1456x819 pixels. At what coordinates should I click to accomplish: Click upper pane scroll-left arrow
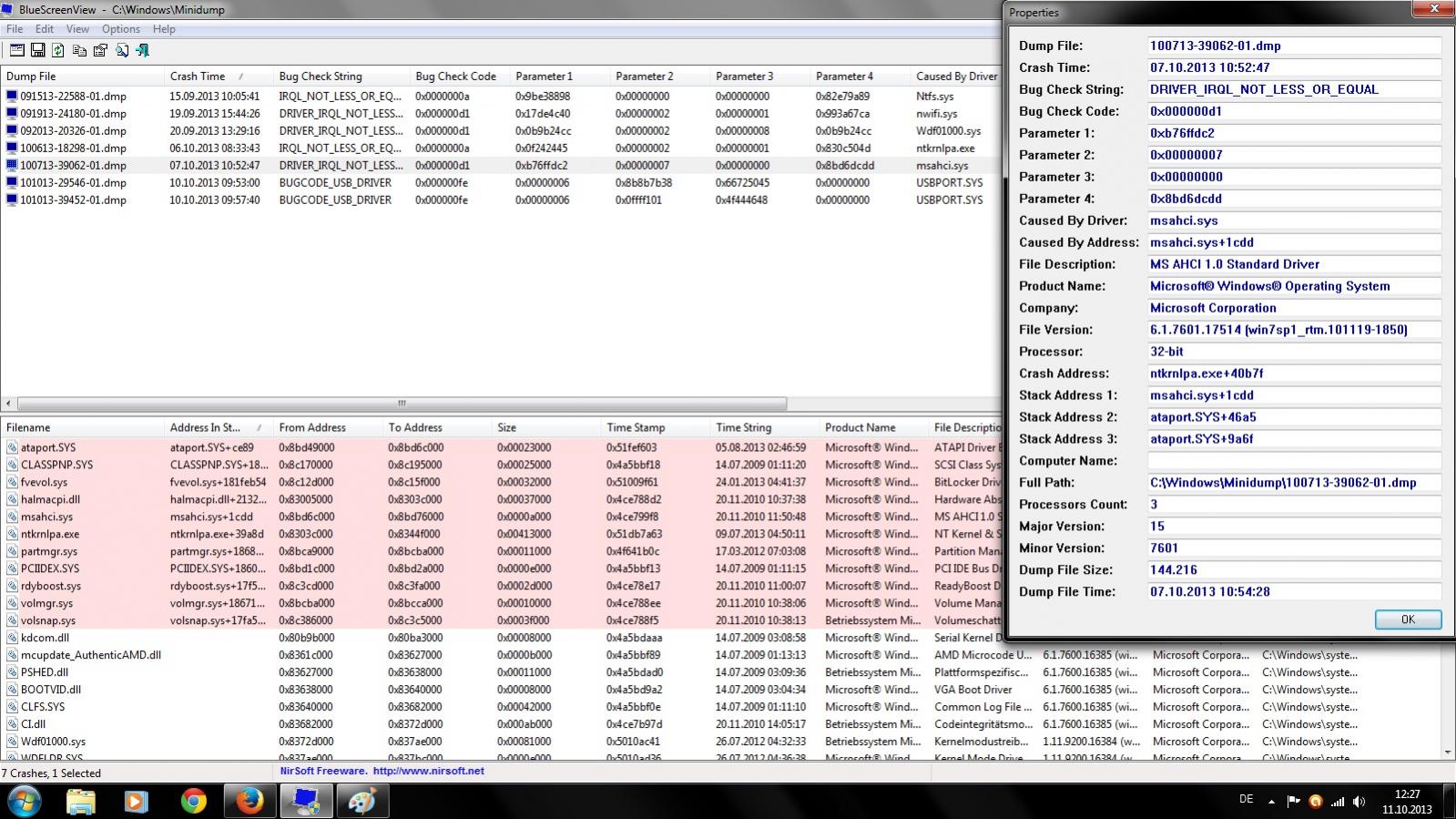pos(8,404)
